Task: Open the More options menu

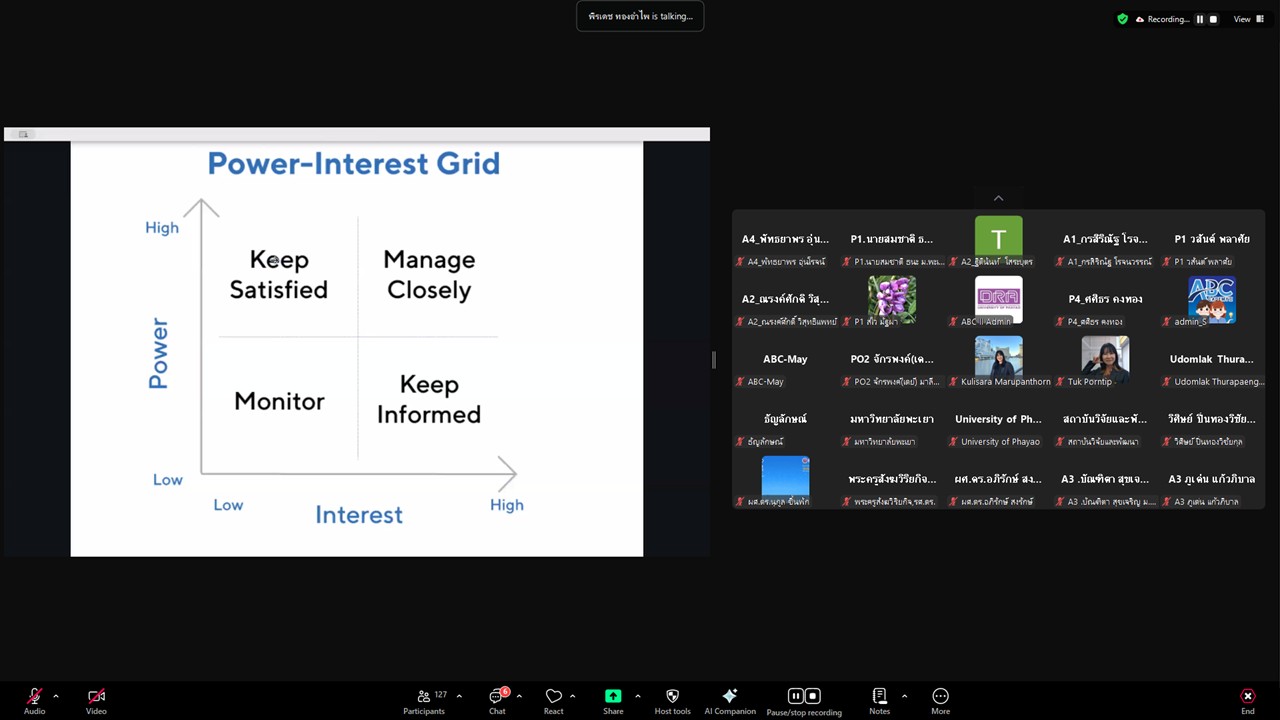Action: (940, 700)
